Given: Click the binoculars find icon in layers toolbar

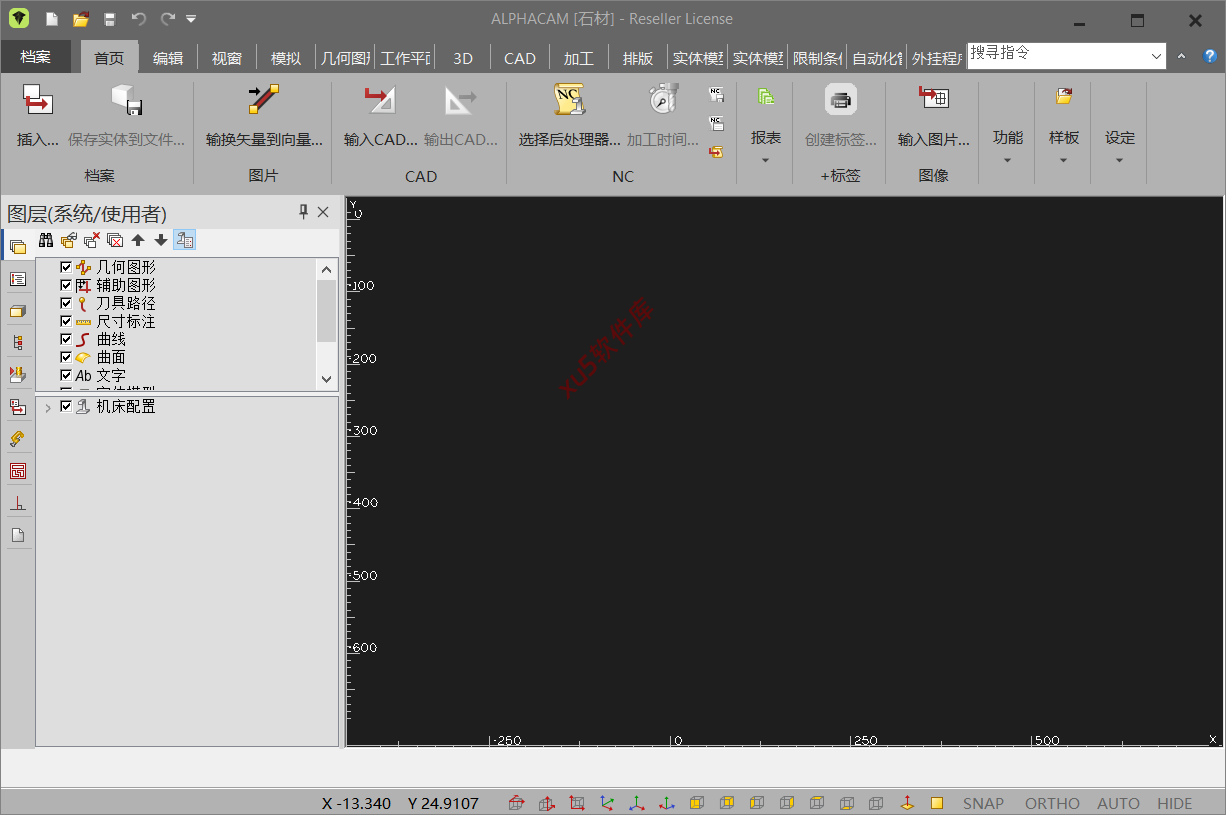Looking at the screenshot, I should pyautogui.click(x=46, y=240).
